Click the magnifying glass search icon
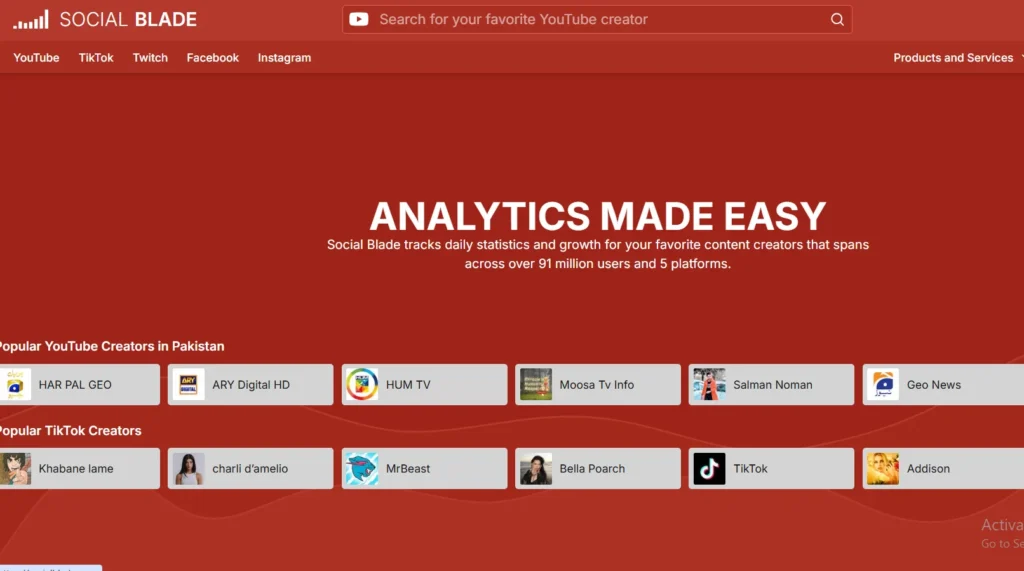Screen dimensions: 1024x571 837,20
